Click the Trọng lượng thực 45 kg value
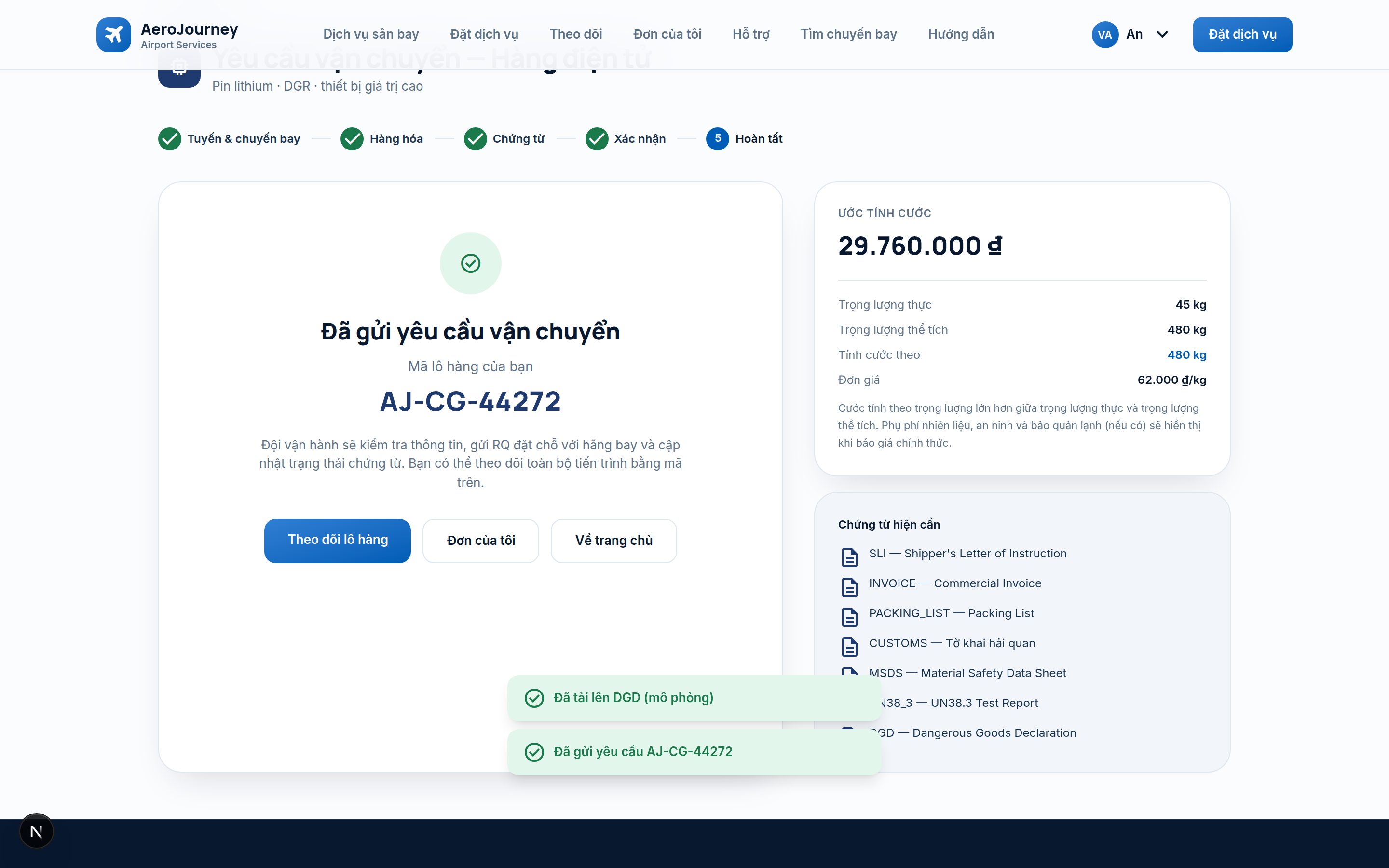This screenshot has height=868, width=1389. point(1190,305)
